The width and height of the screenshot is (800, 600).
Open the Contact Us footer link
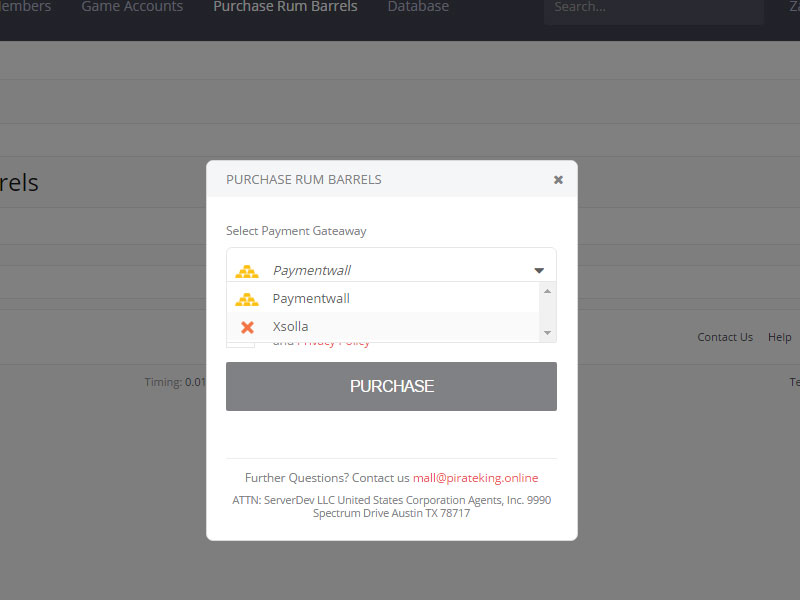[725, 337]
